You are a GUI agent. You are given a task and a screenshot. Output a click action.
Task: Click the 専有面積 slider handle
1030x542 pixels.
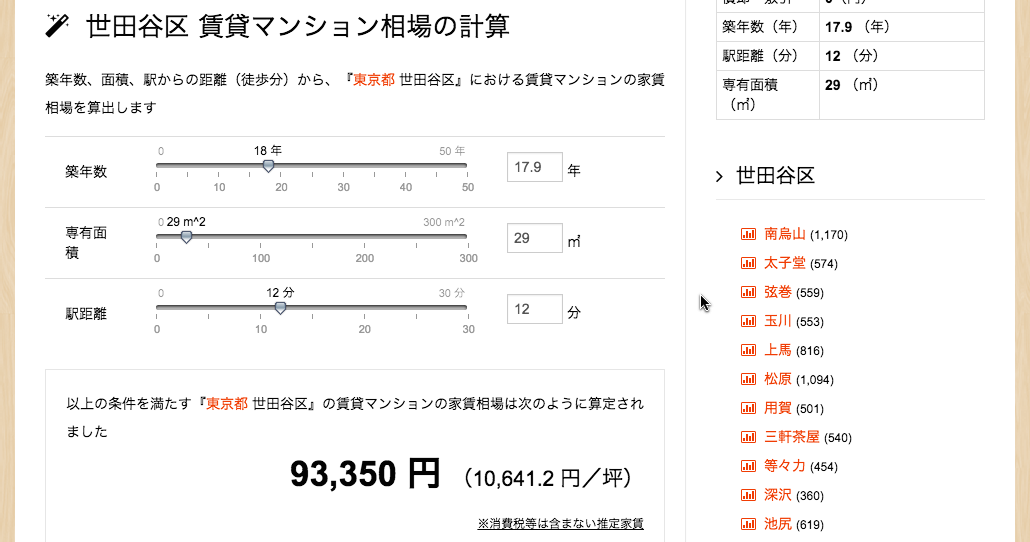coord(187,237)
